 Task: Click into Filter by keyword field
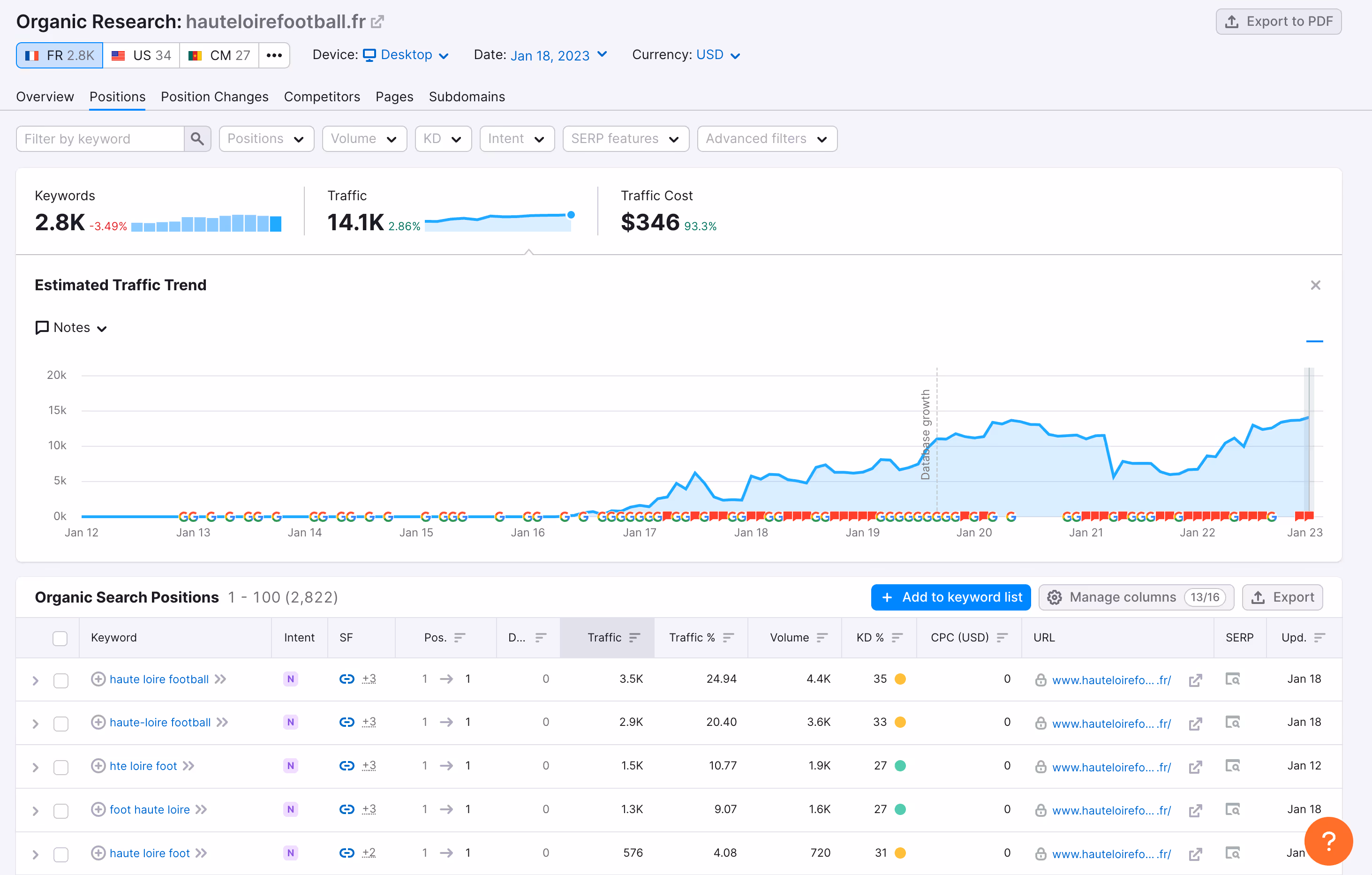click(101, 138)
